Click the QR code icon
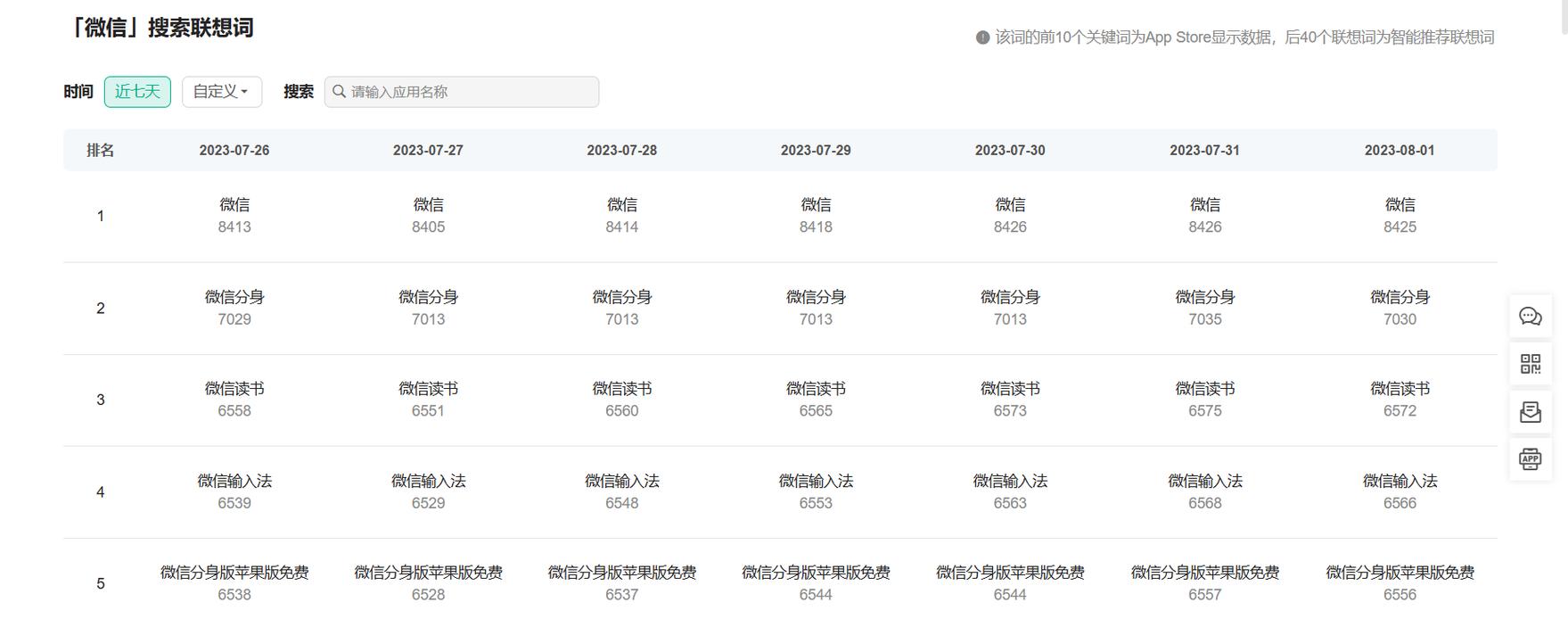This screenshot has height=627, width=1568. pos(1530,364)
